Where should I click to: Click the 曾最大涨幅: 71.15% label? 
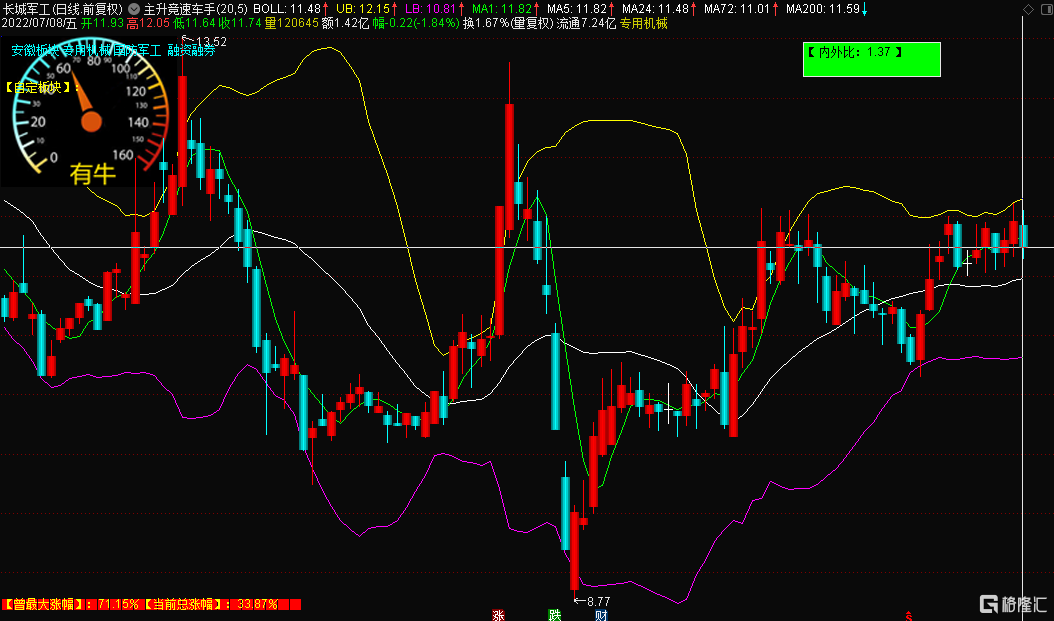[72, 604]
